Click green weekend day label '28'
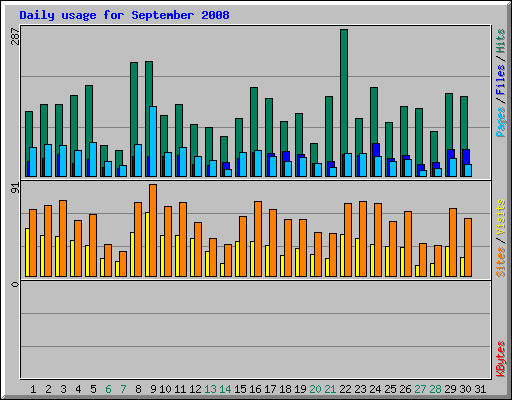This screenshot has width=512, height=400. click(x=435, y=389)
